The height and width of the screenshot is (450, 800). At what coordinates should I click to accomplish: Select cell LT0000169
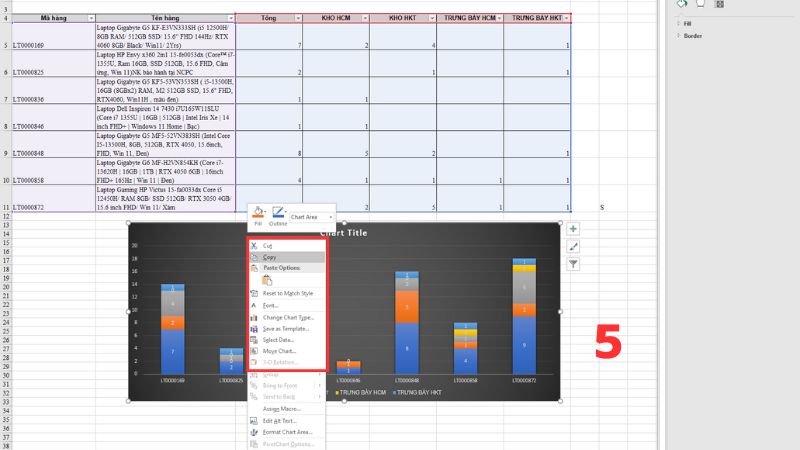pos(53,36)
